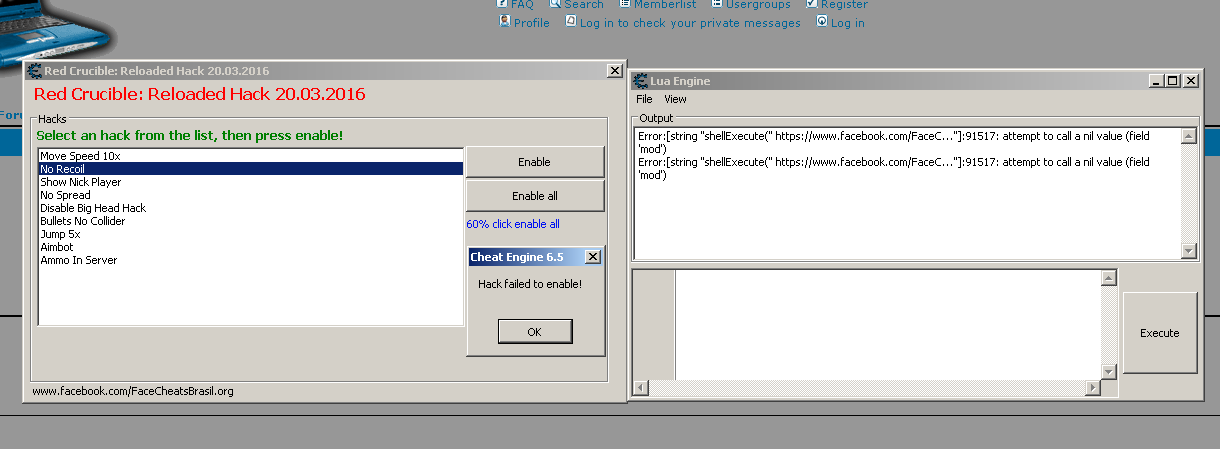
Task: Run the script with the Execute button
Action: [x=1159, y=333]
